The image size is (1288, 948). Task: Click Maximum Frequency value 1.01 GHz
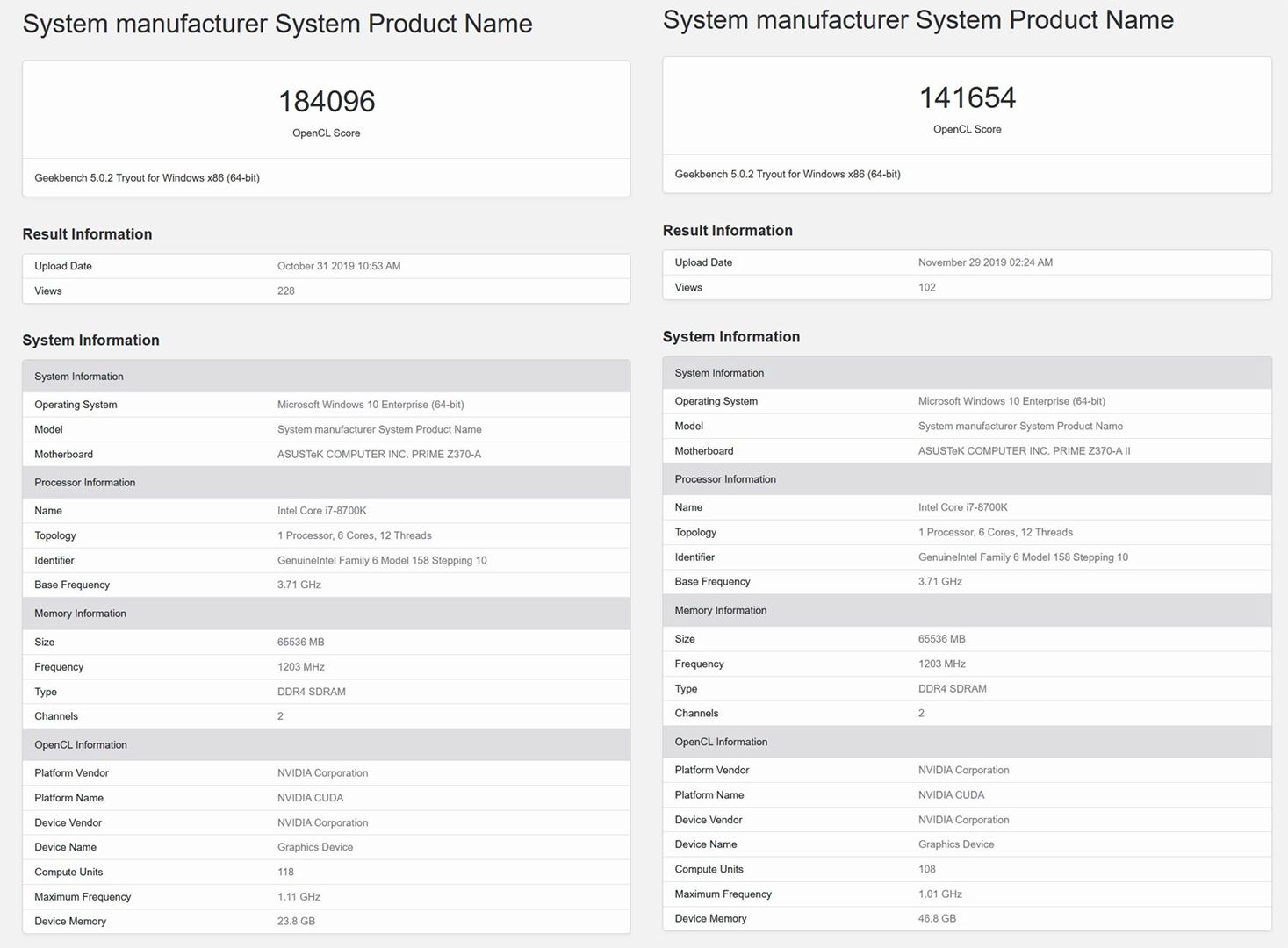[940, 894]
